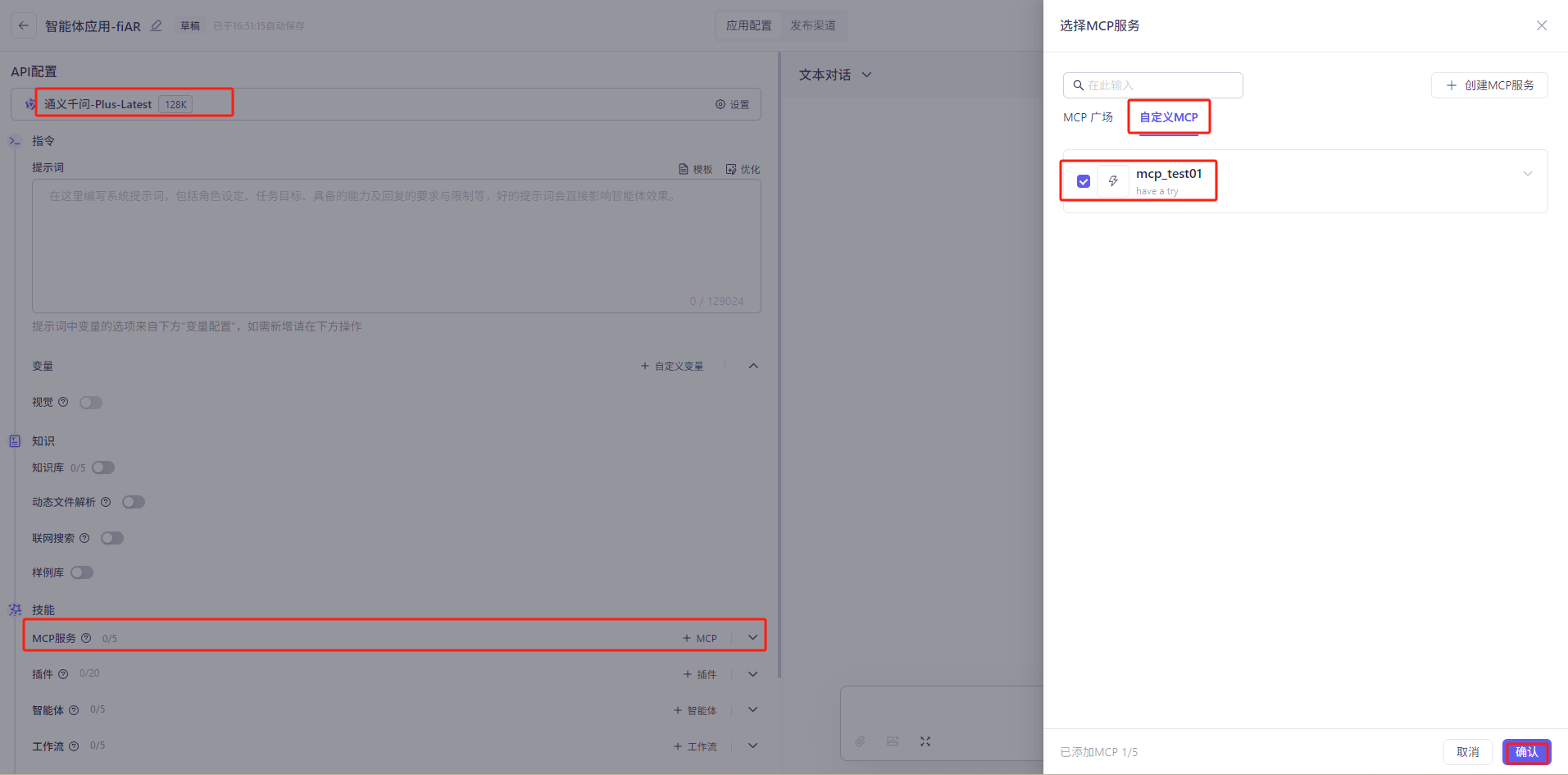Expand the MCP服务 section chevron
The image size is (1568, 775).
coord(753,637)
